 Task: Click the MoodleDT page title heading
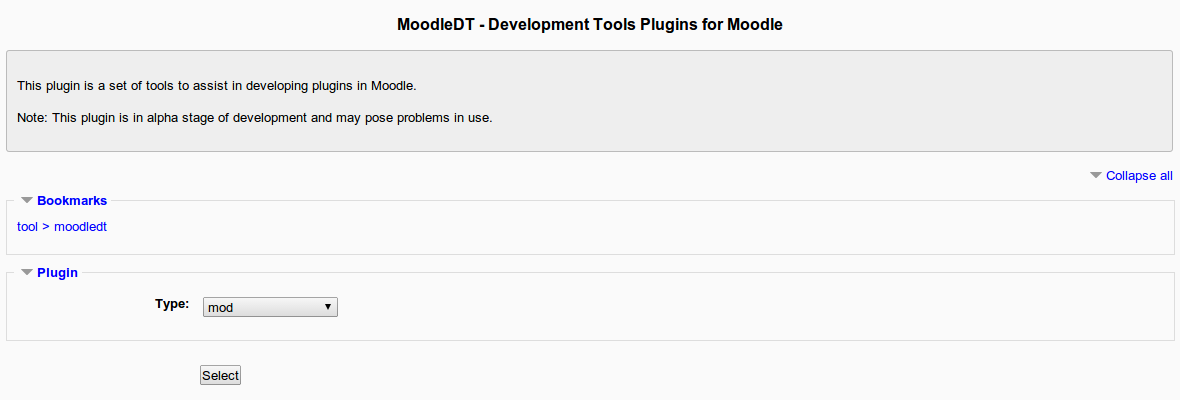pyautogui.click(x=590, y=25)
